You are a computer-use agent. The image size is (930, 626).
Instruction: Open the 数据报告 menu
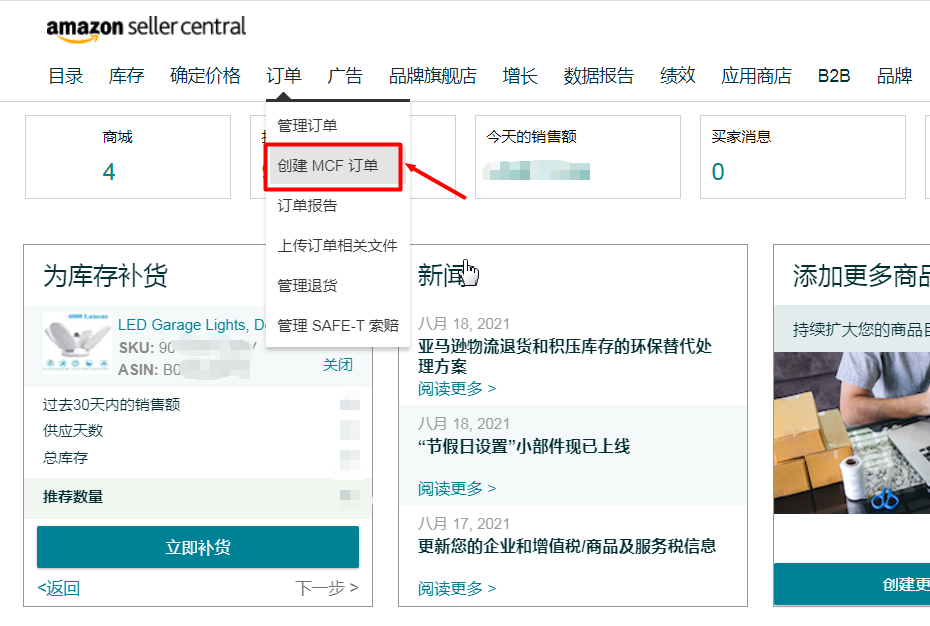pos(598,75)
